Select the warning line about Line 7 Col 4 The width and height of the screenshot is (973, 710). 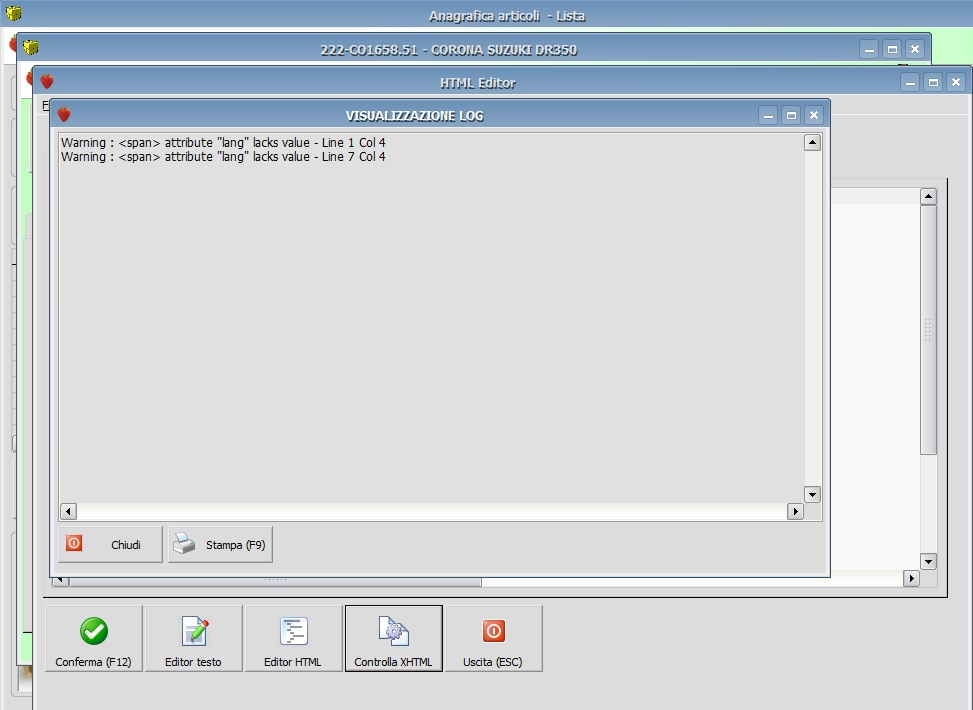point(223,156)
